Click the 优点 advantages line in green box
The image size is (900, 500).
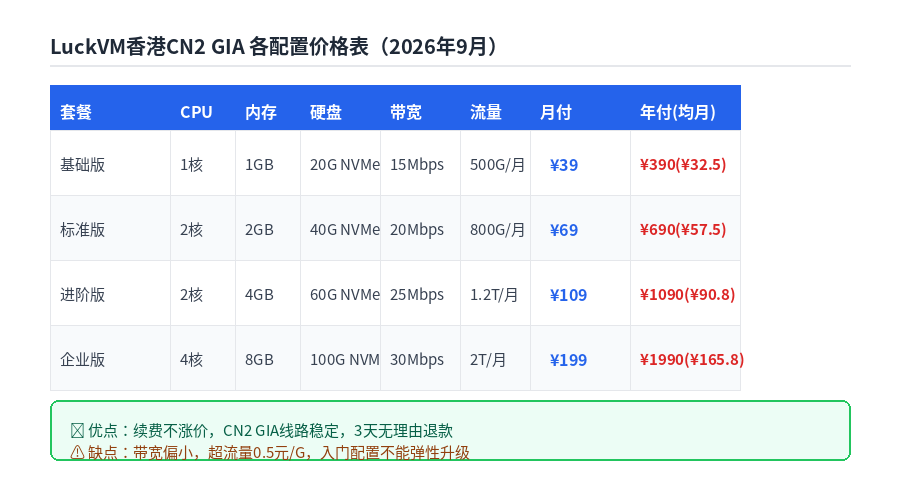262,431
